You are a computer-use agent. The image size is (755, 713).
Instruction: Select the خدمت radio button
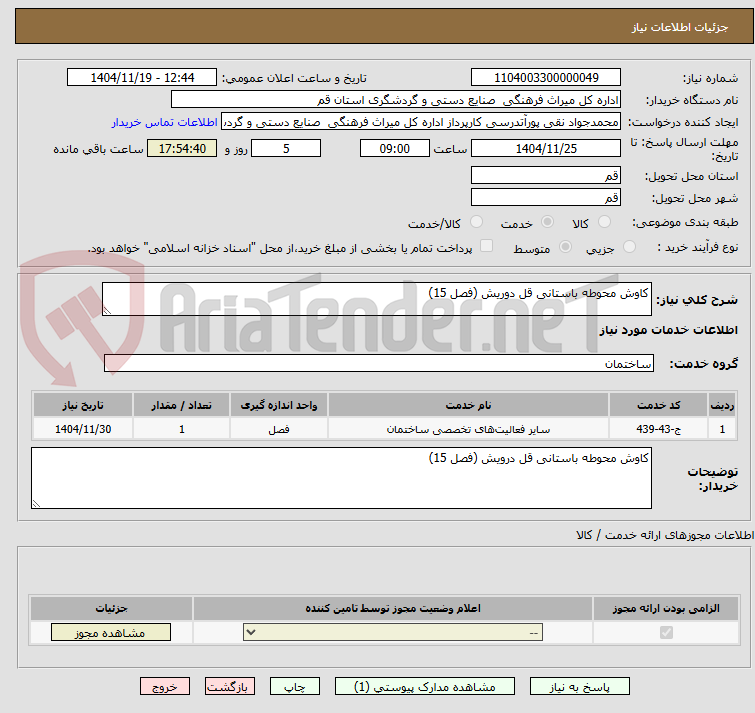[x=547, y=222]
